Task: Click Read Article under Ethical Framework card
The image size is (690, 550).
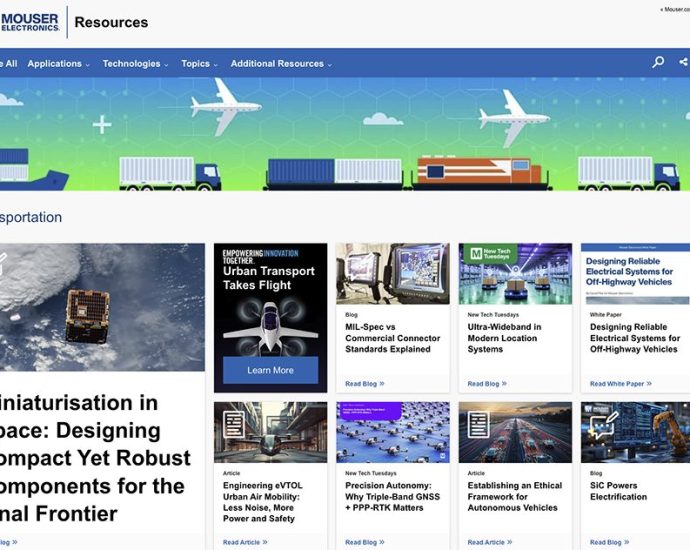Action: point(490,542)
